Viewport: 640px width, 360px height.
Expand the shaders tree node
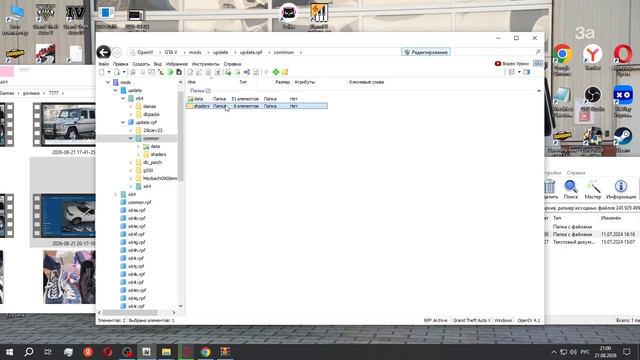pyautogui.click(x=138, y=154)
